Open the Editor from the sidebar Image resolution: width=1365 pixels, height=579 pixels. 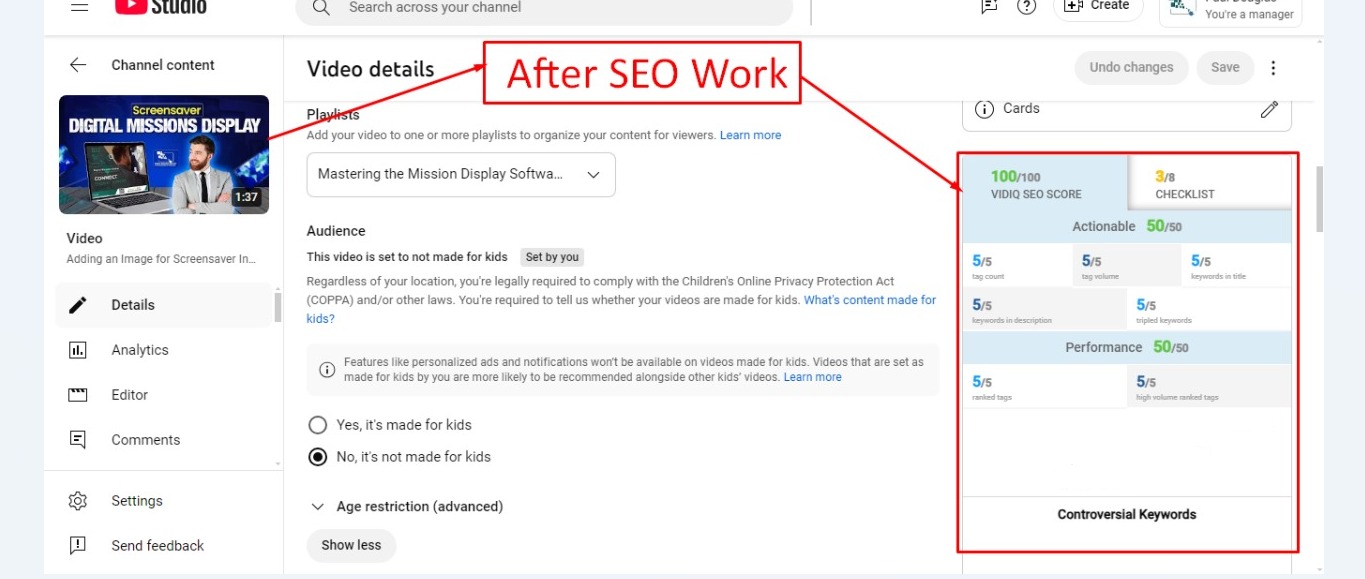(x=130, y=395)
